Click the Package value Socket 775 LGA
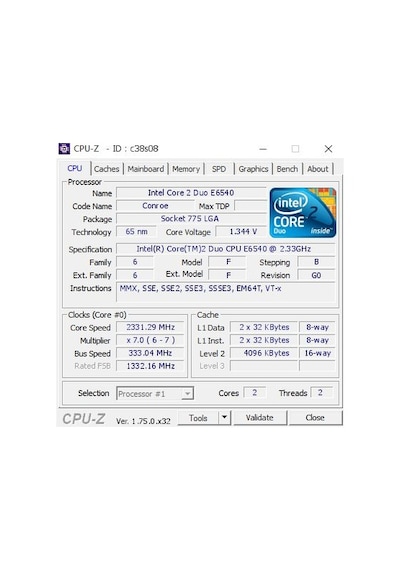 191,218
